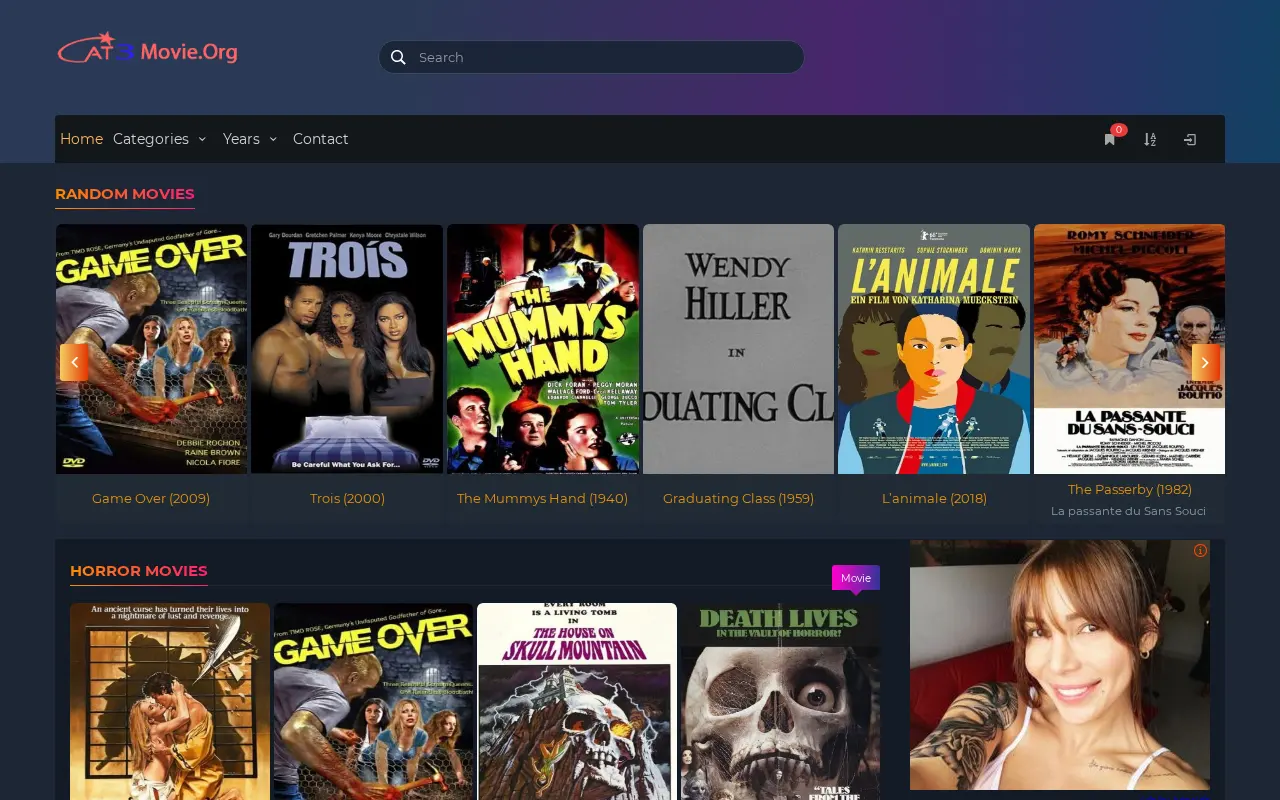Click the sidebar advertisement photo
Image resolution: width=1280 pixels, height=800 pixels.
[x=1060, y=665]
